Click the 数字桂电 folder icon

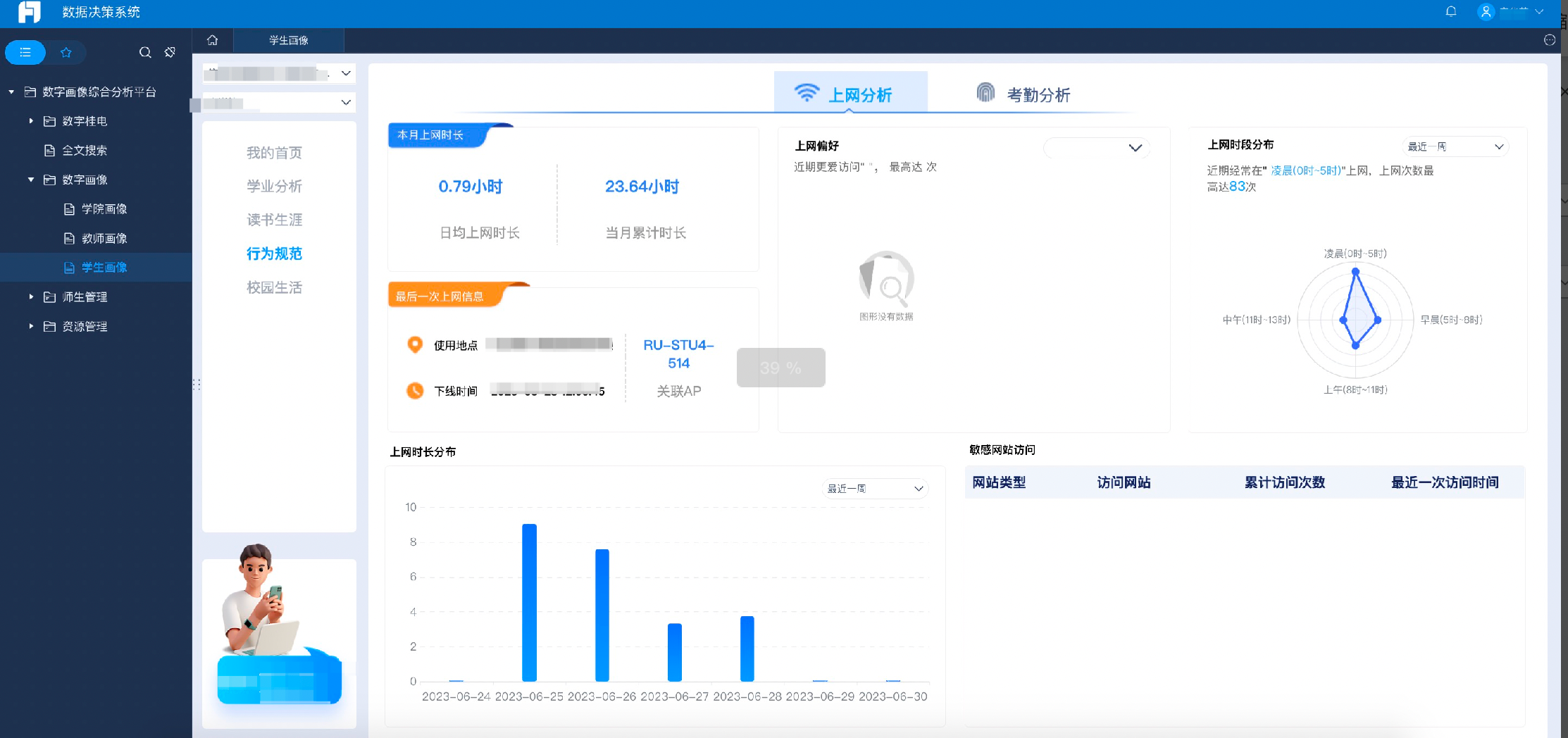click(49, 121)
